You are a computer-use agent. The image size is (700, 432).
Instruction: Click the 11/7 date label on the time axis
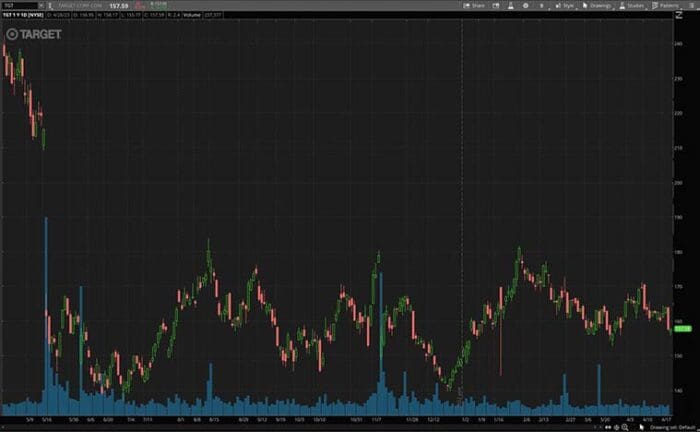click(x=376, y=420)
